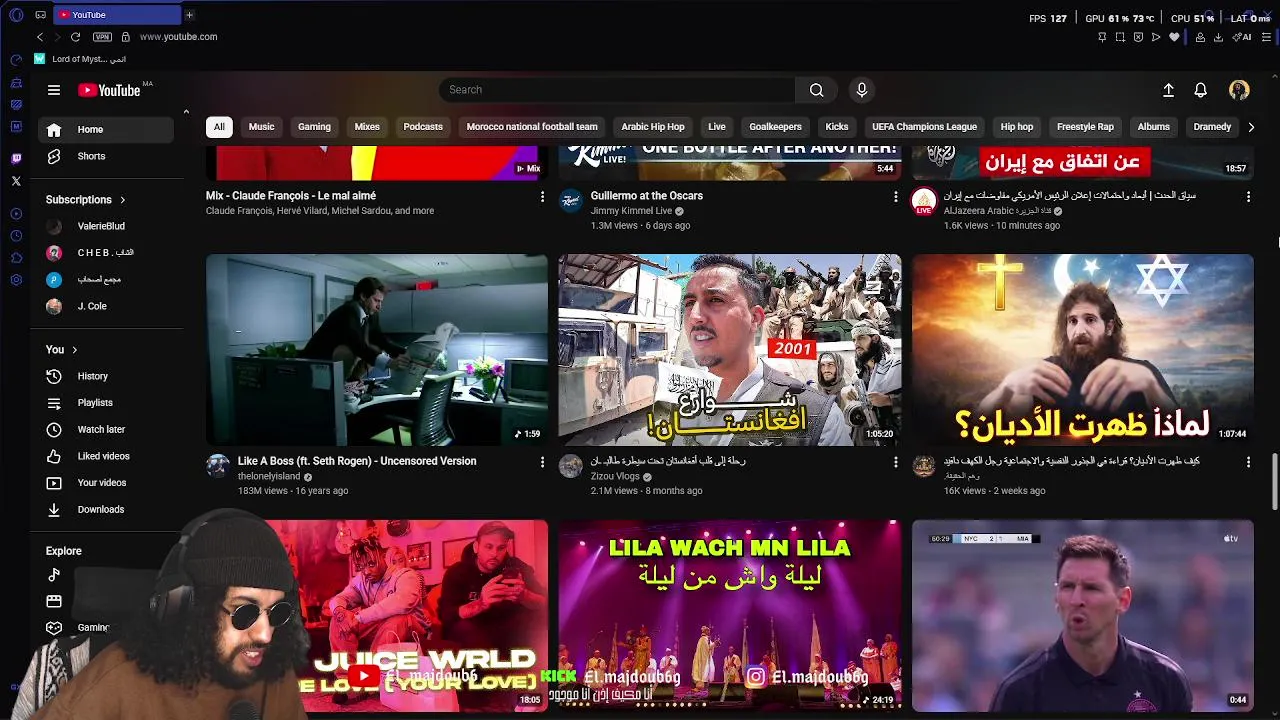Open the Opera sidebar settings gear
The image size is (1280, 720).
click(x=16, y=280)
